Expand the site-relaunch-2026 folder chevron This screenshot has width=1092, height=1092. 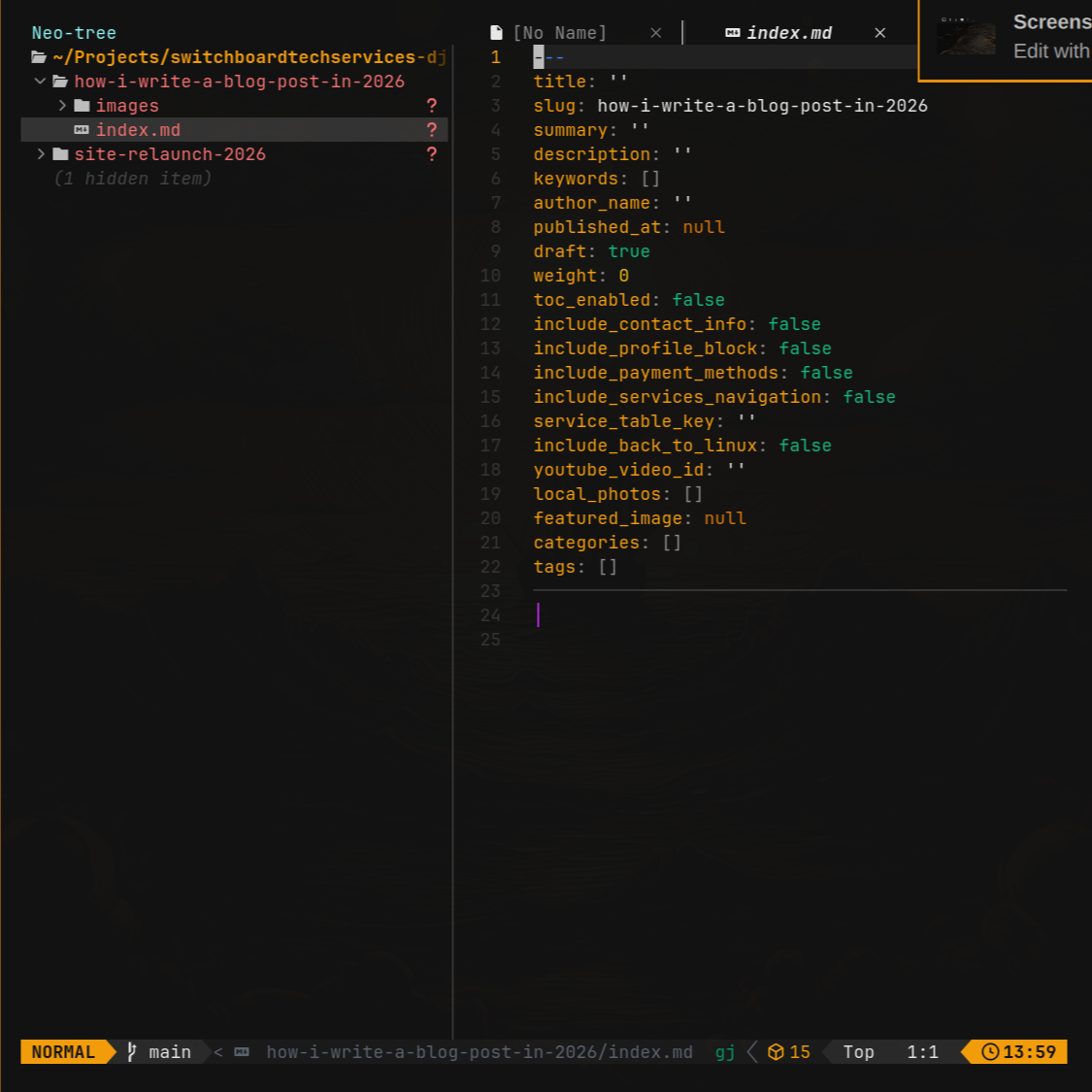(41, 154)
